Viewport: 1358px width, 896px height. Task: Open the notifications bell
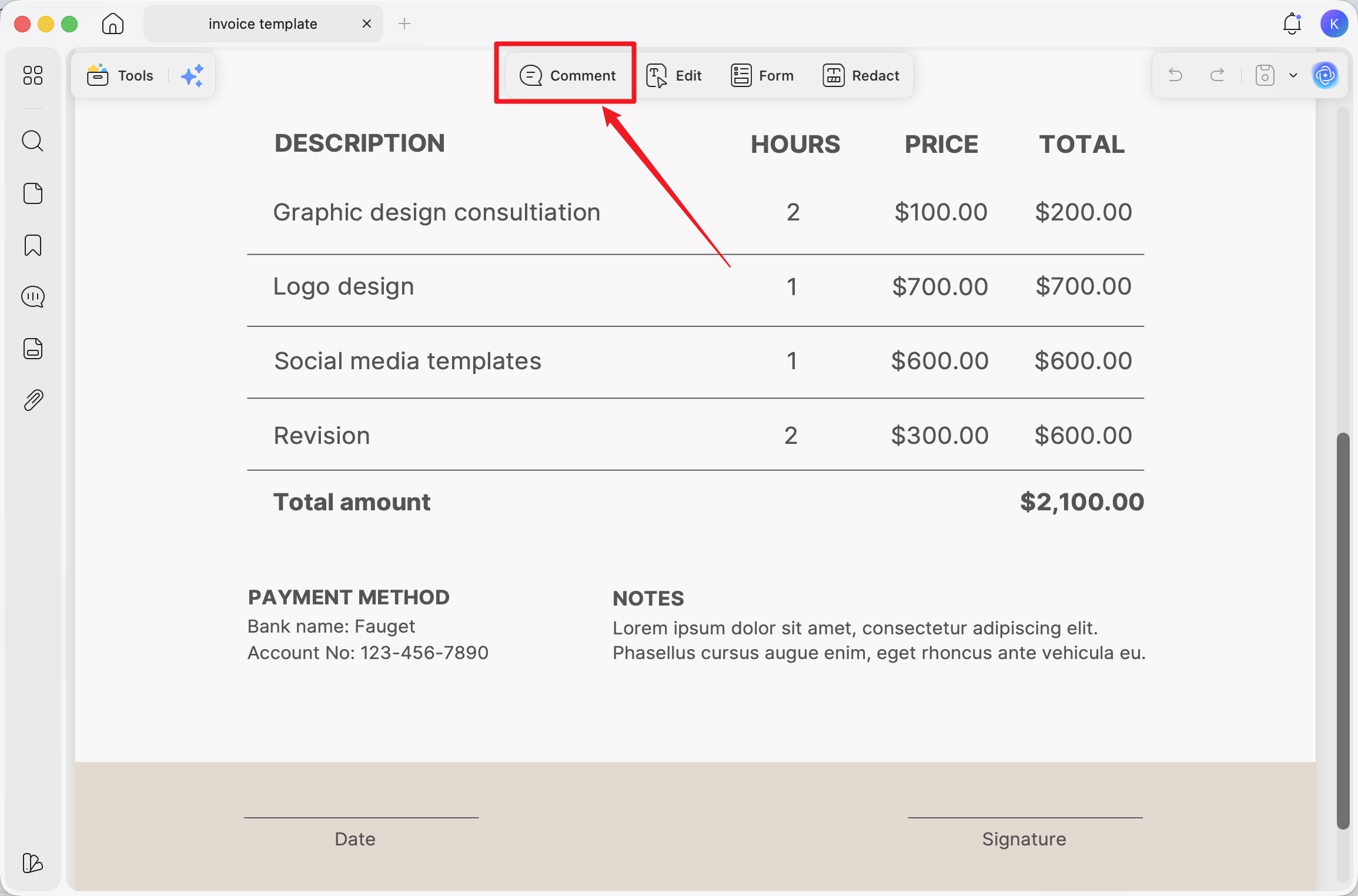1292,24
